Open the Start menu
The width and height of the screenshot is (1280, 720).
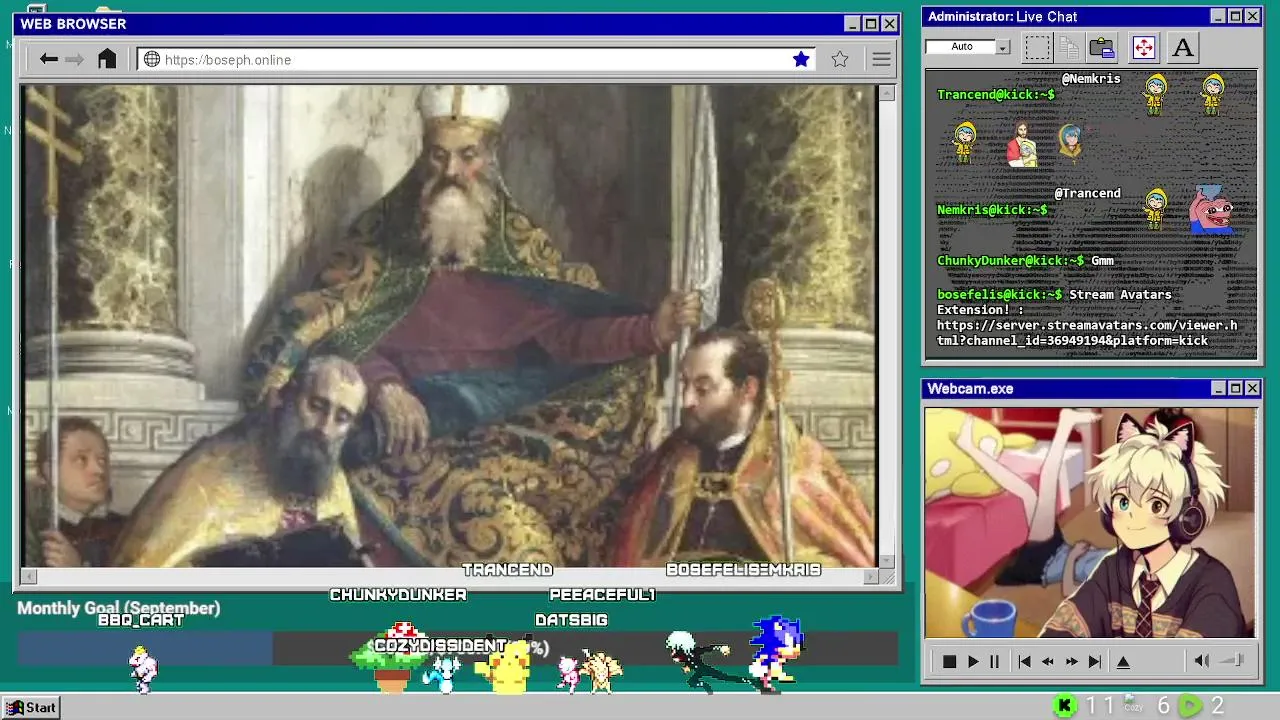pyautogui.click(x=30, y=707)
